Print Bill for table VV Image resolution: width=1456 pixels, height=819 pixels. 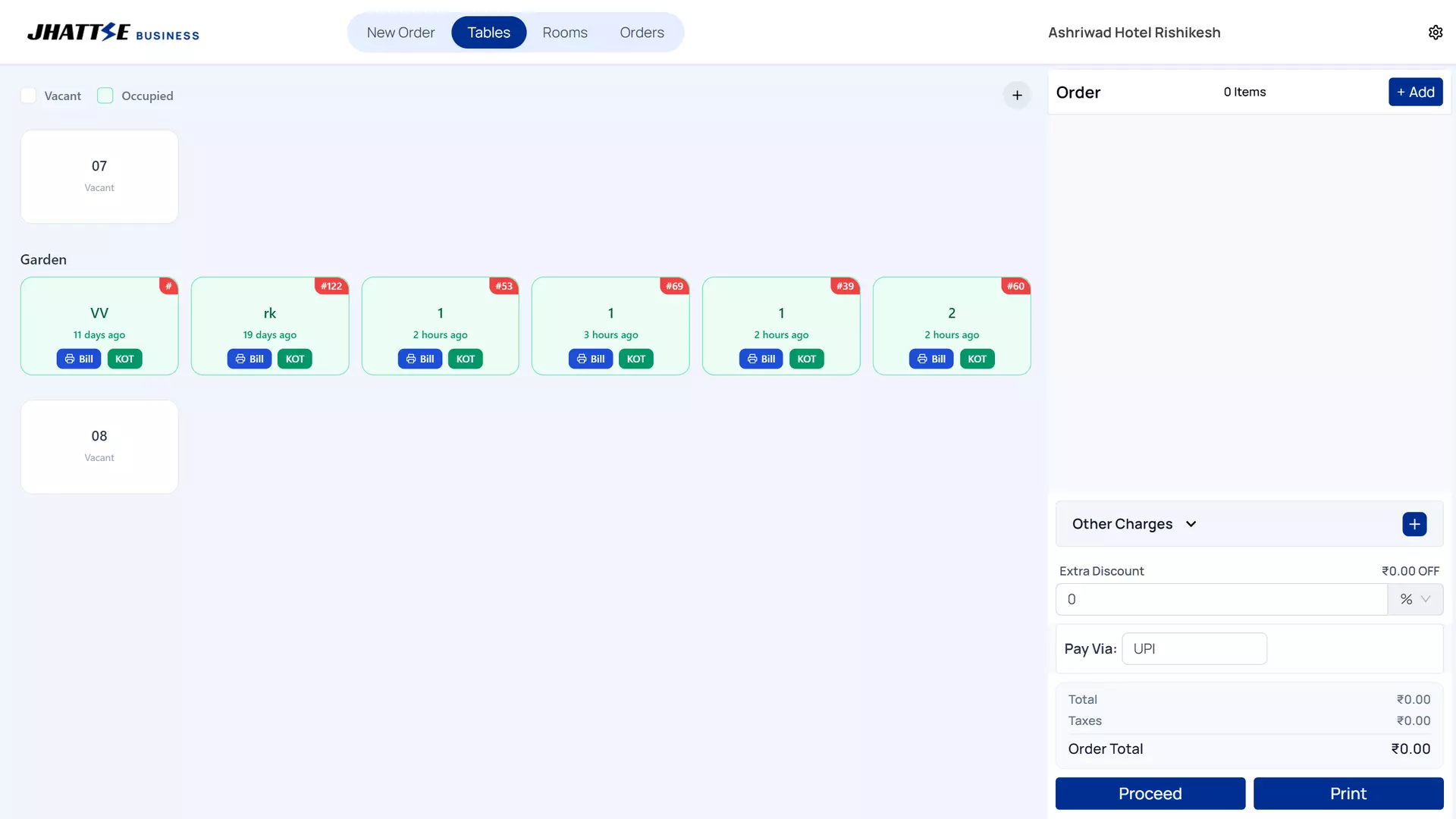pos(79,359)
